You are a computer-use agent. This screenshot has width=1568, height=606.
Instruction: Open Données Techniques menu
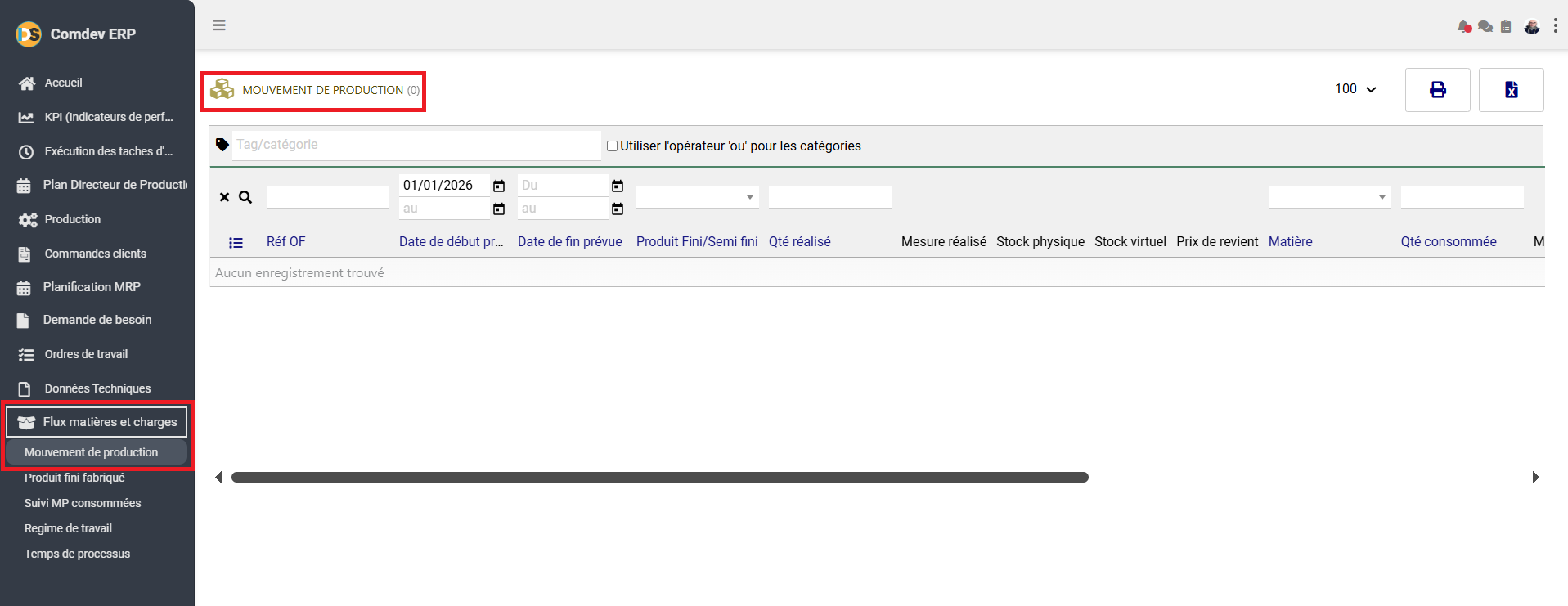(x=97, y=389)
